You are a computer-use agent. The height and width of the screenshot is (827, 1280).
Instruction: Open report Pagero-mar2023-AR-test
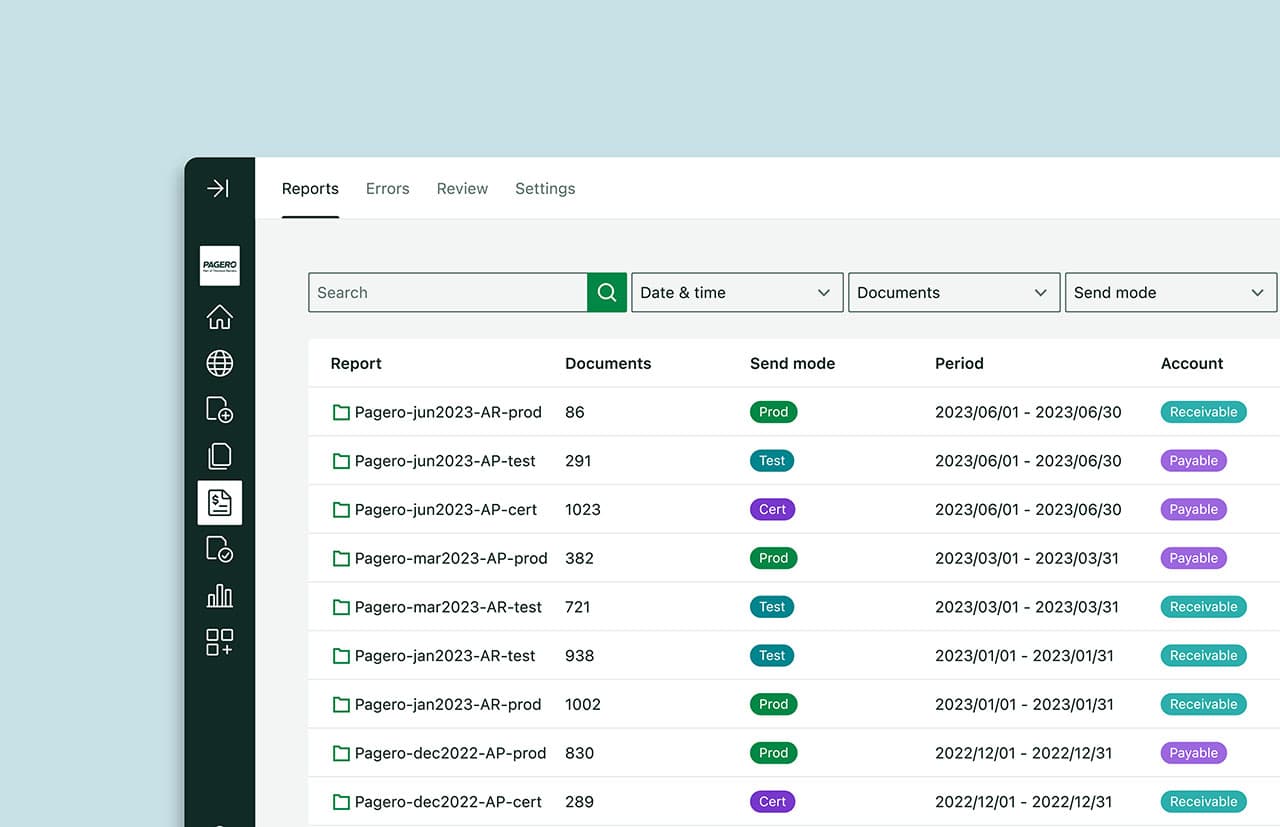(x=448, y=607)
